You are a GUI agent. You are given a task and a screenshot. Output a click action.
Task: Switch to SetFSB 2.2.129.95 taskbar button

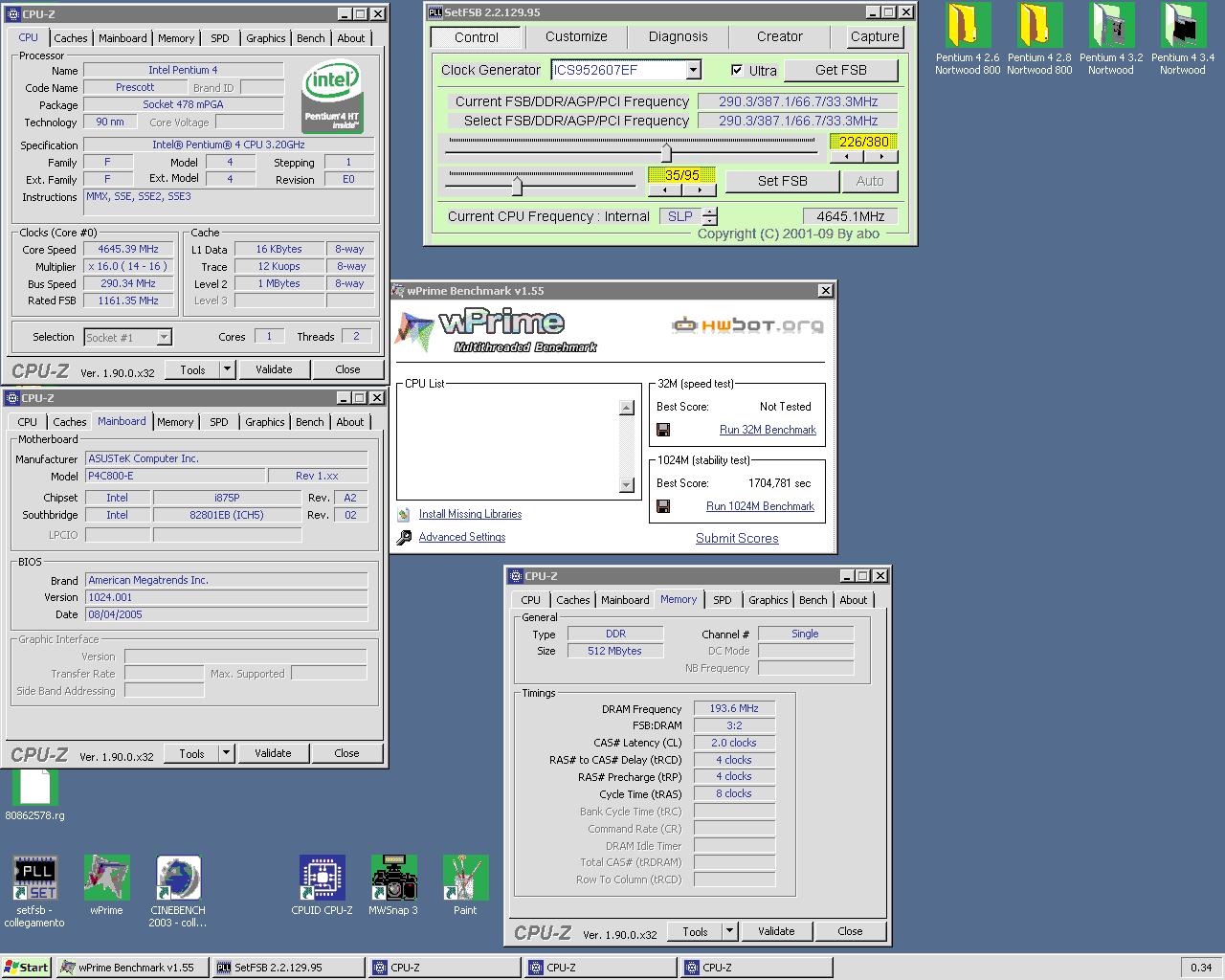coord(288,968)
